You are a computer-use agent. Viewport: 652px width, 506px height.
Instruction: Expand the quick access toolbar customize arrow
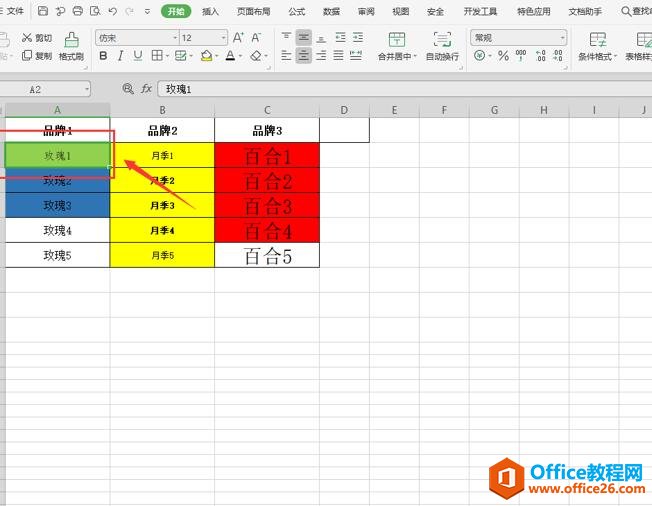[x=147, y=12]
